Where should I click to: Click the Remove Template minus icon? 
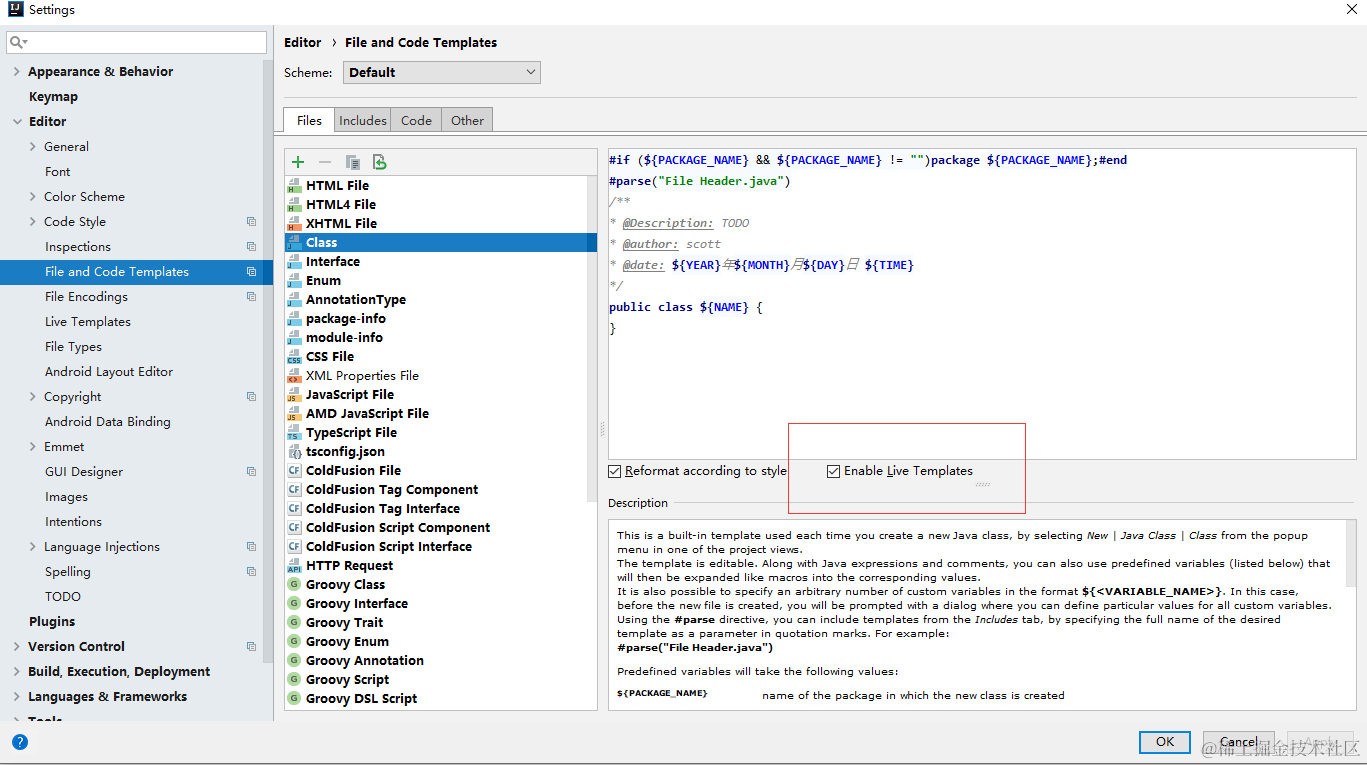pyautogui.click(x=325, y=162)
